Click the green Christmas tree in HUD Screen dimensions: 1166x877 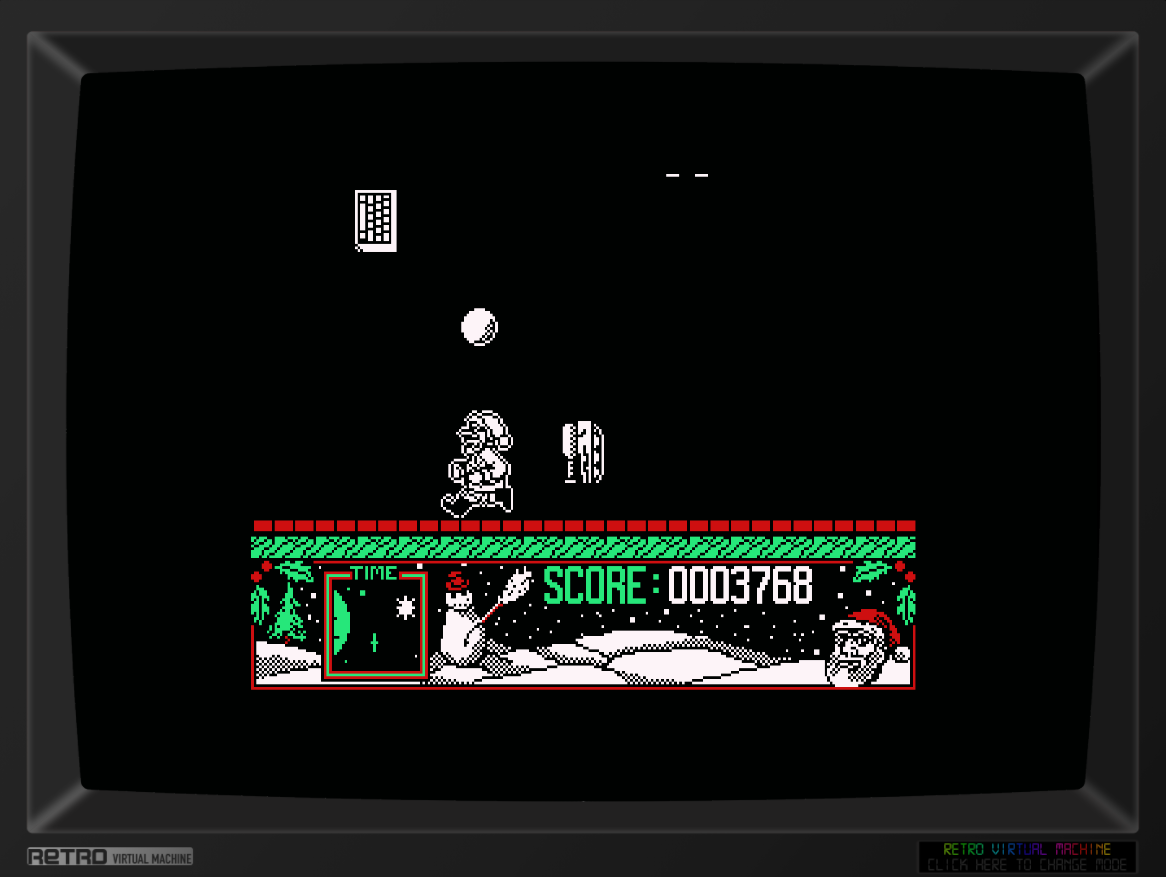tap(287, 612)
